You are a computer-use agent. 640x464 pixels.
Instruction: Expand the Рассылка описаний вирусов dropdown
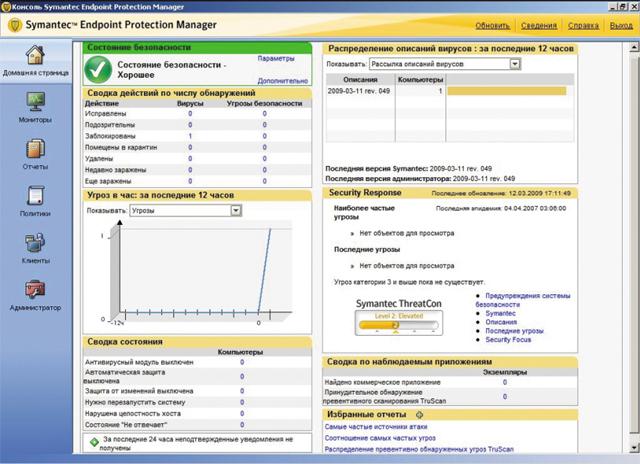click(515, 64)
